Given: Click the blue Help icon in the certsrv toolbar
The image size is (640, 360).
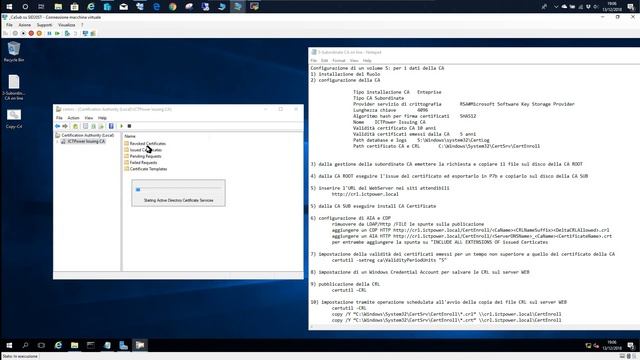Looking at the screenshot, I should 111,126.
